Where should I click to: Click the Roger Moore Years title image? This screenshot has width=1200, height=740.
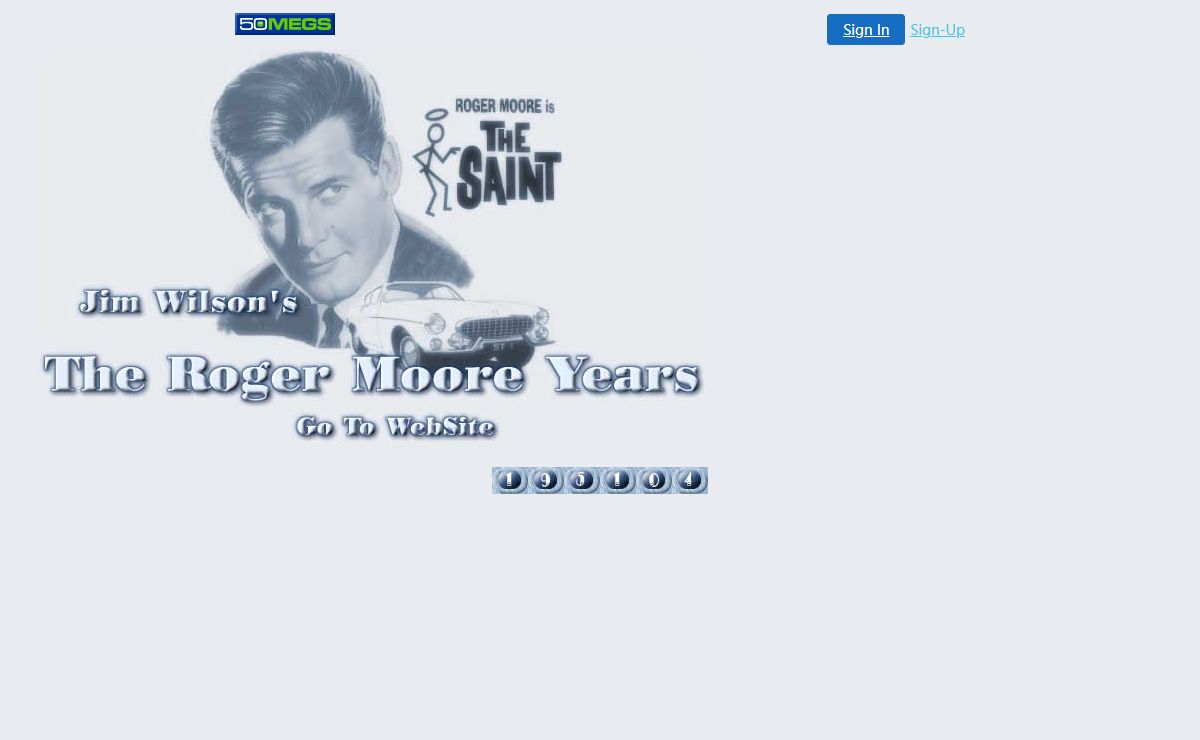coord(372,376)
